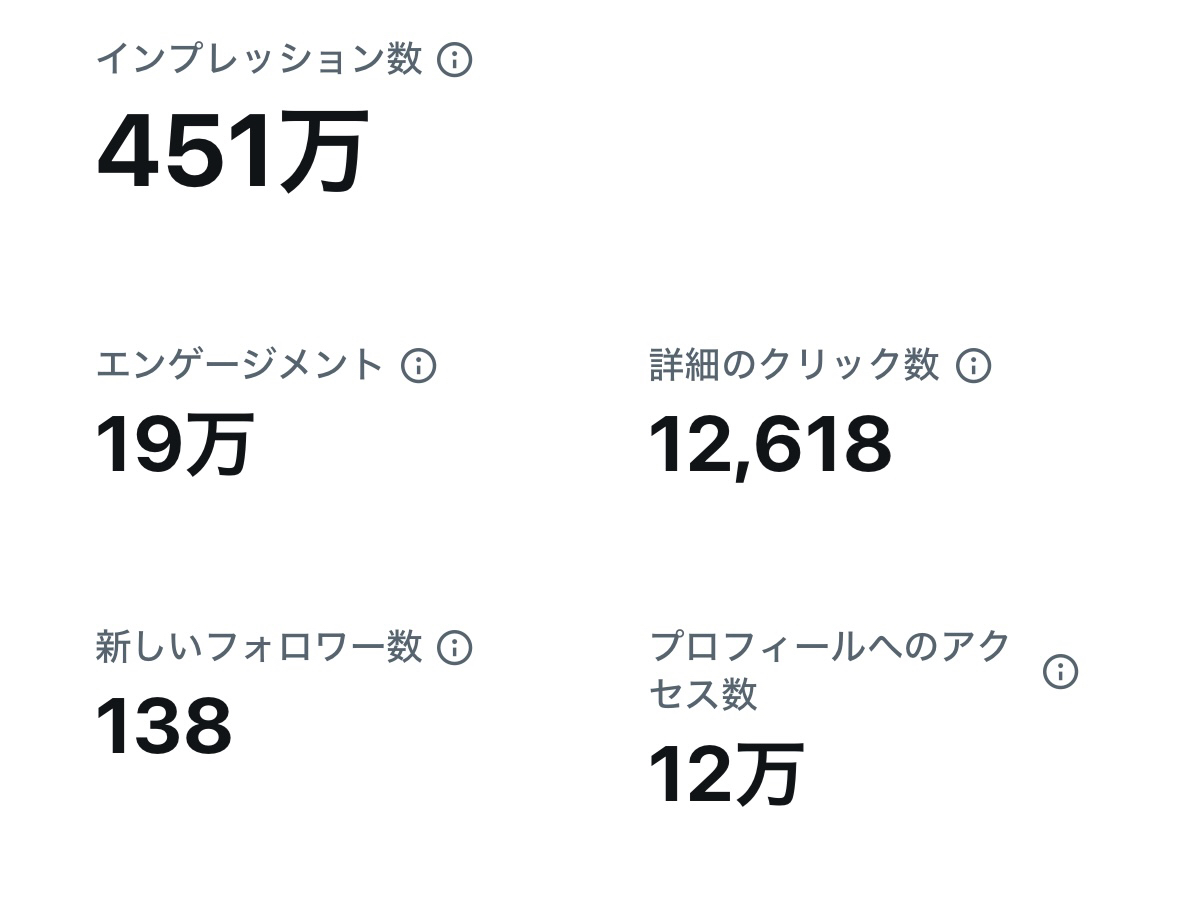Viewport: 1178px width, 904px height.
Task: Click the info icon beside インプレッション数
Action: 455,60
